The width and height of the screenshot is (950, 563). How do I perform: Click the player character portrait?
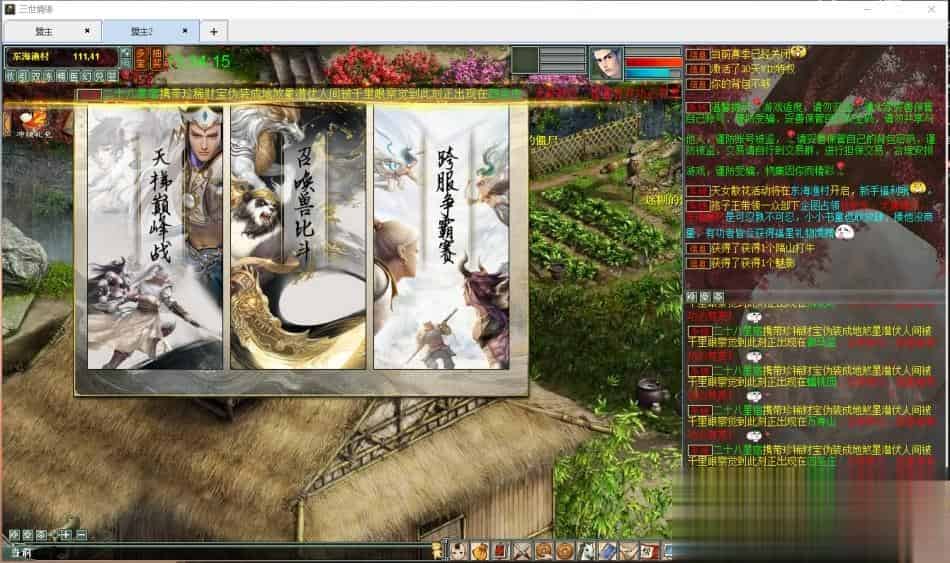point(606,62)
